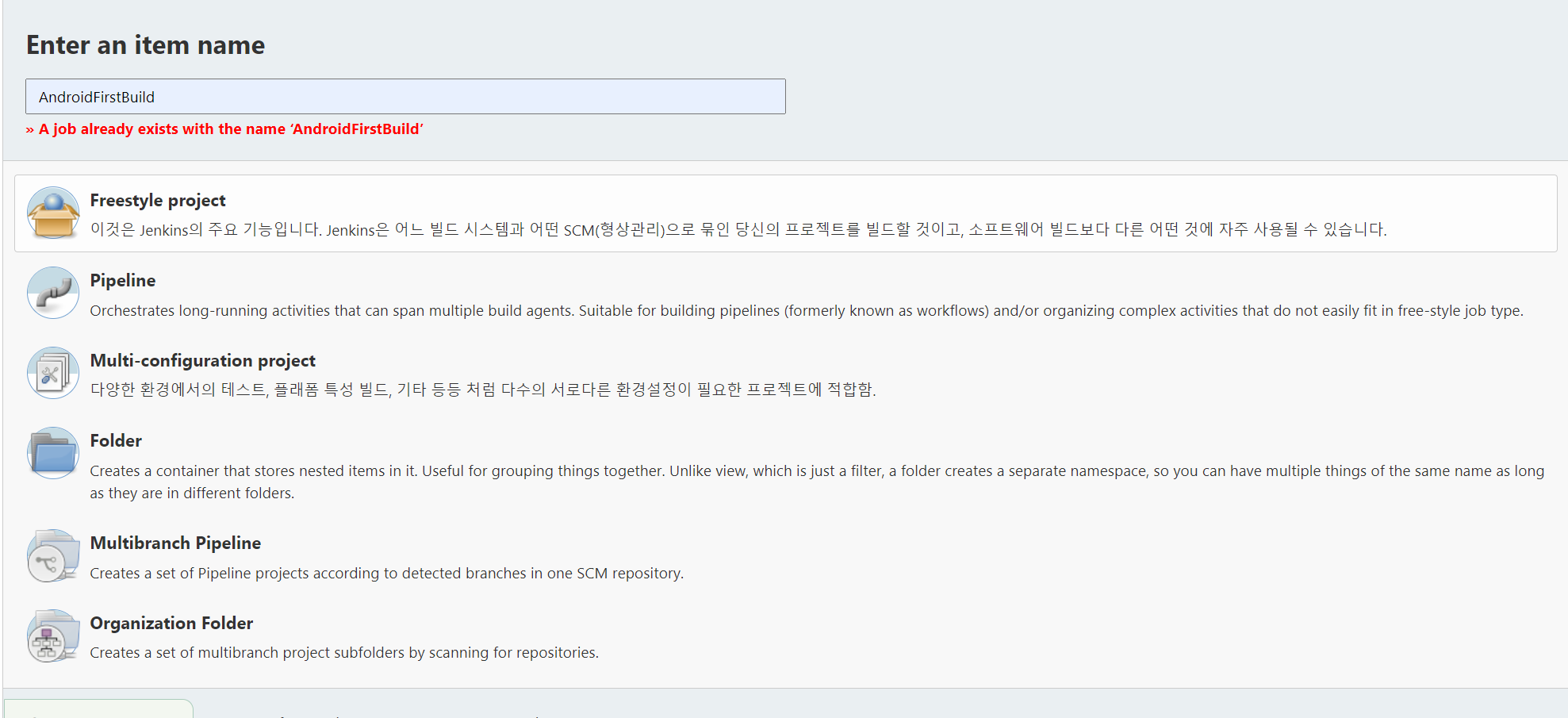Click the Multi-configuration Korean description text
Viewport: 1568px width, 718px height.
coord(483,389)
